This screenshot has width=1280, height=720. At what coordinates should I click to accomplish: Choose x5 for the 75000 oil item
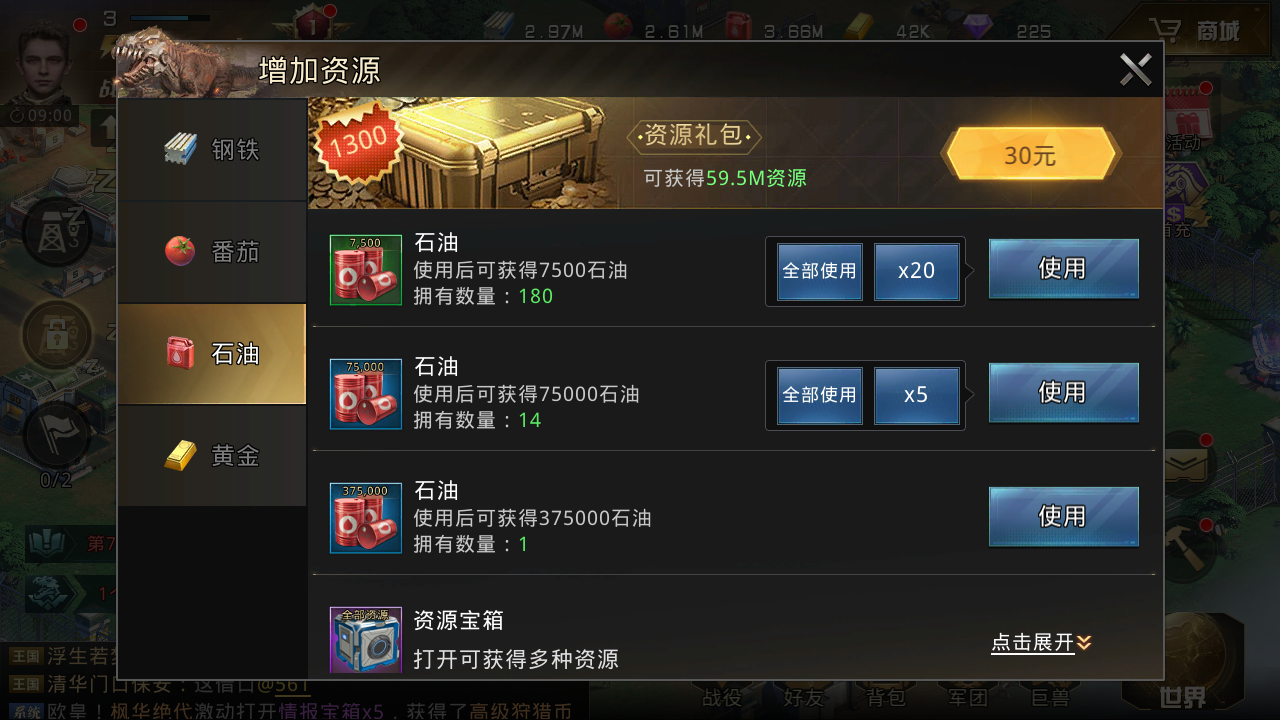tap(917, 395)
